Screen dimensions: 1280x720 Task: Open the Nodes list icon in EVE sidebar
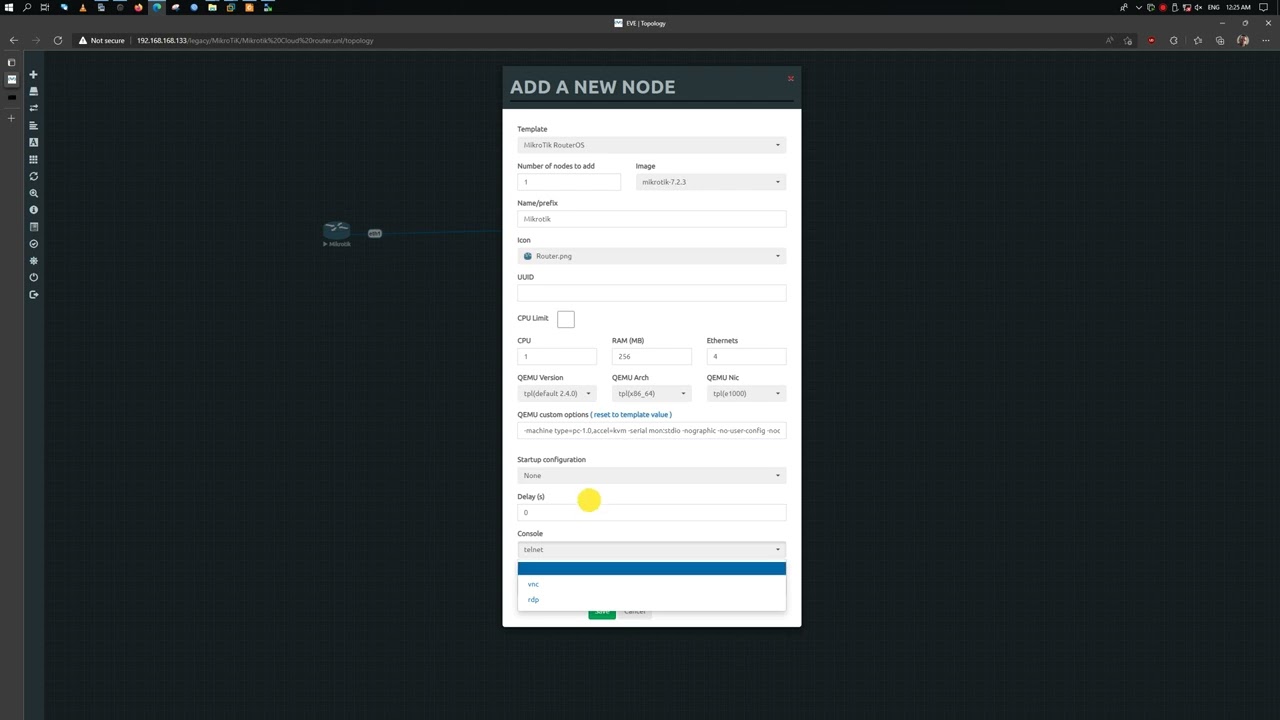(33, 91)
